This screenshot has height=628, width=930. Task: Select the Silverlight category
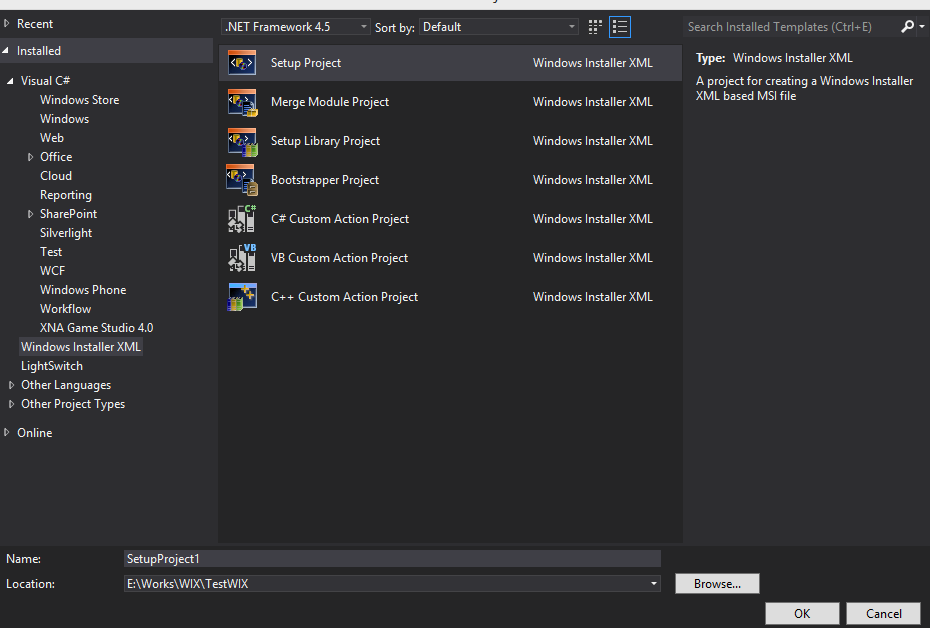point(66,232)
